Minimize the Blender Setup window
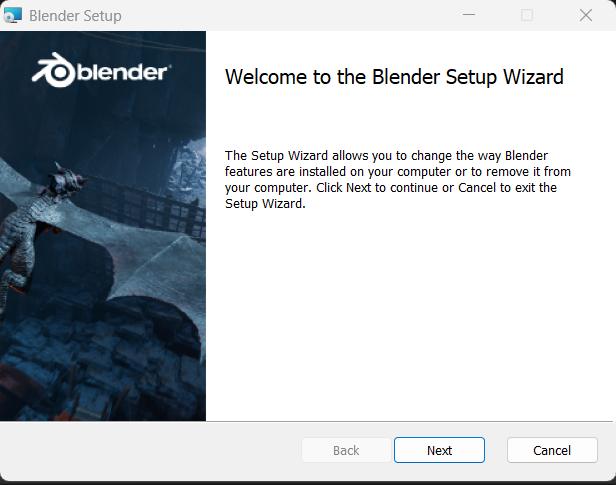Viewport: 616px width, 485px height. pos(468,15)
